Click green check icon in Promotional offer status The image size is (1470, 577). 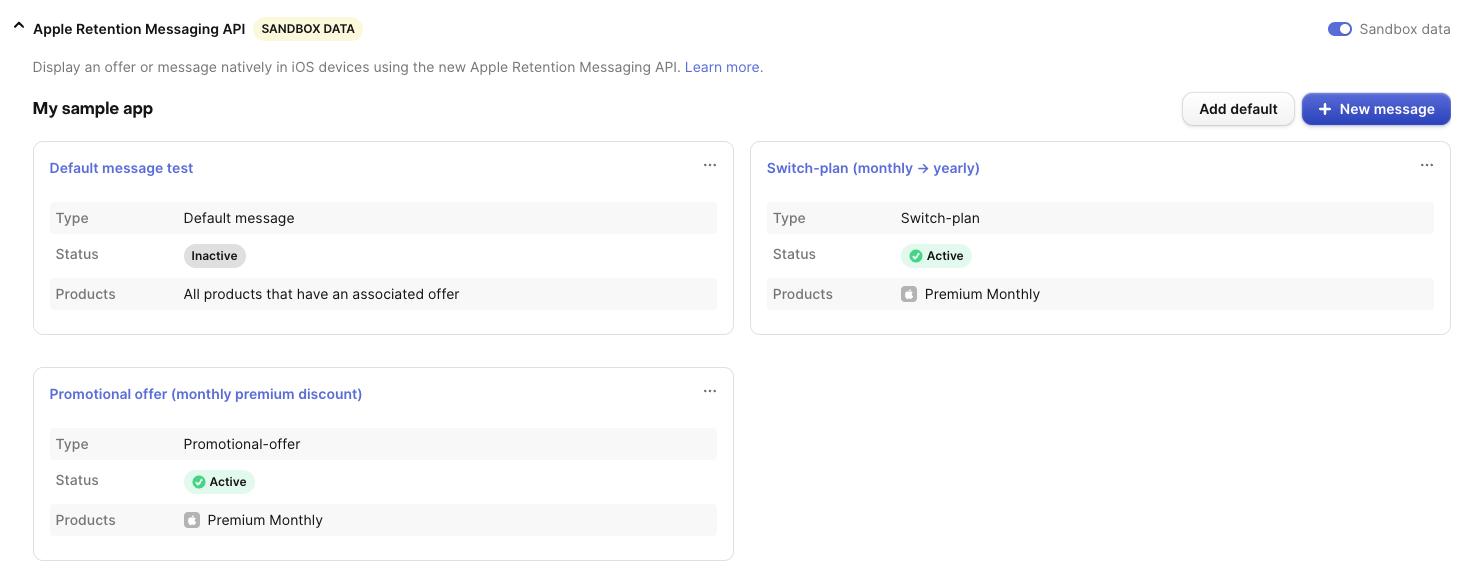[198, 482]
